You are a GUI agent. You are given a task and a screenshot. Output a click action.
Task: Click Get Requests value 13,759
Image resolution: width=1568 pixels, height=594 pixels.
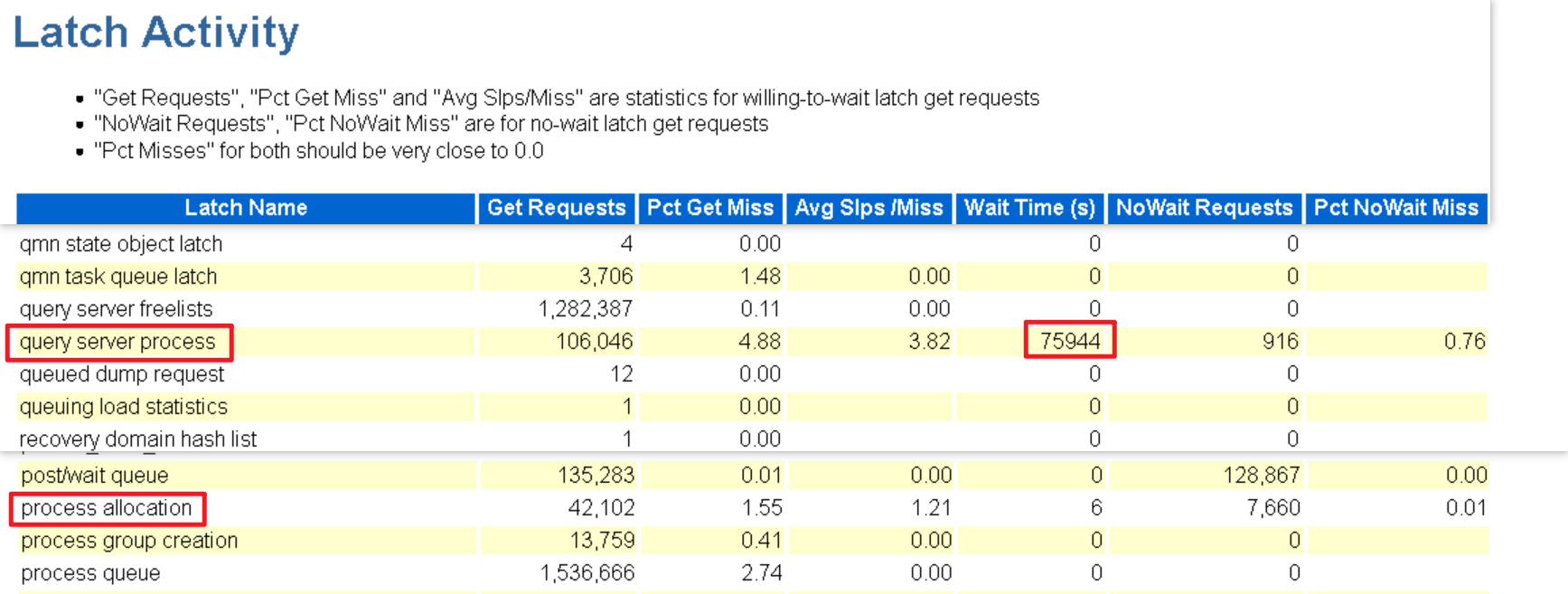pos(602,541)
